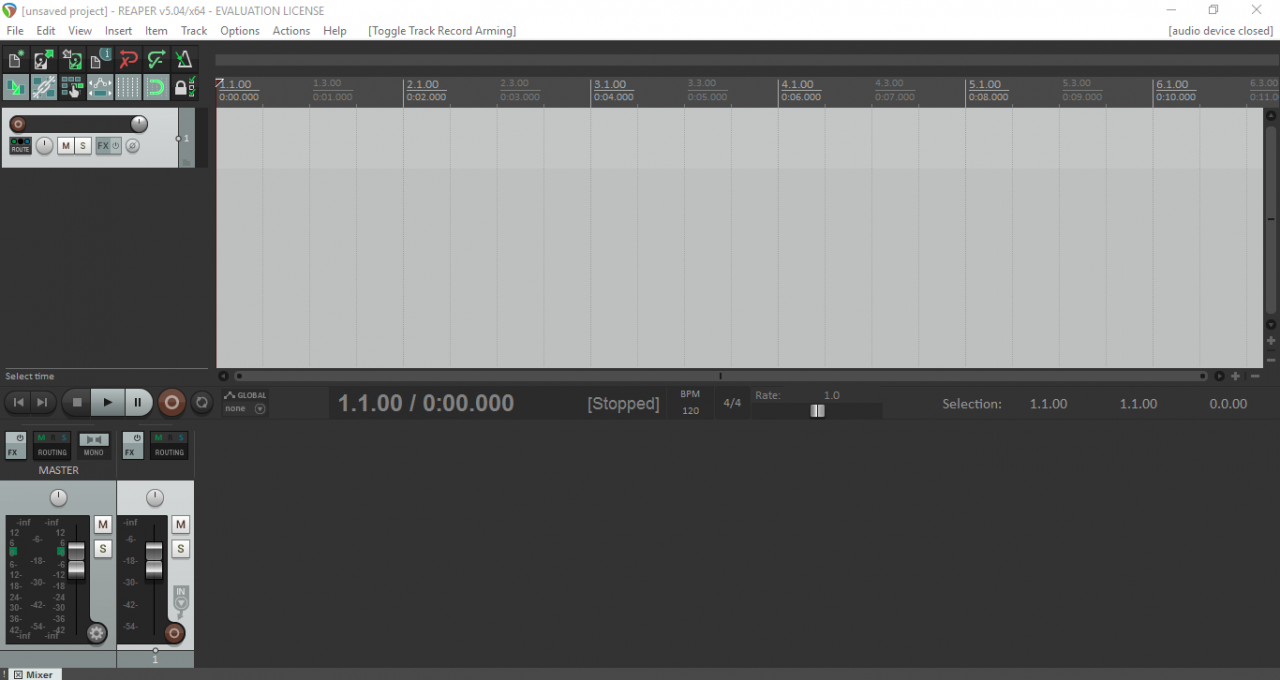Open the Help menu

[335, 31]
